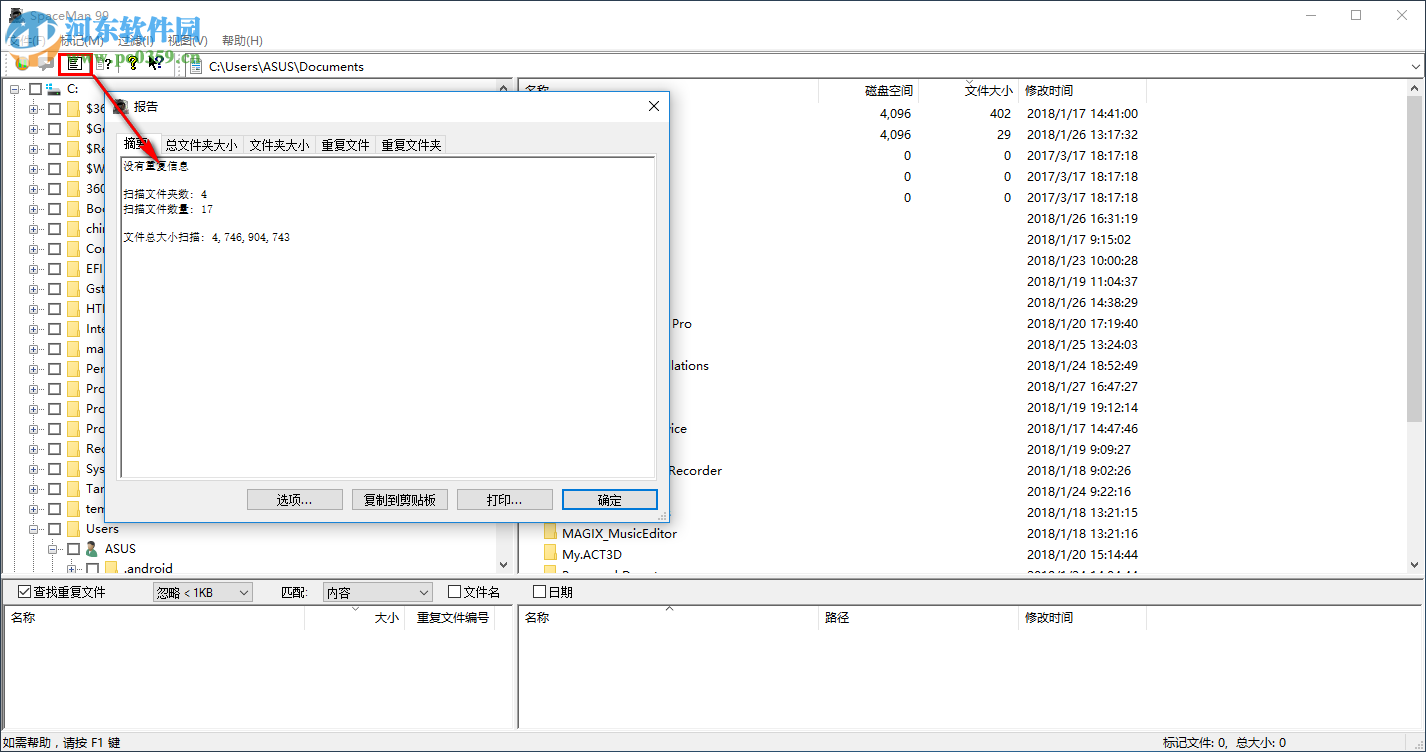This screenshot has height=752, width=1426.
Task: Tick the checkbox next to the Users folder
Action: click(x=54, y=529)
